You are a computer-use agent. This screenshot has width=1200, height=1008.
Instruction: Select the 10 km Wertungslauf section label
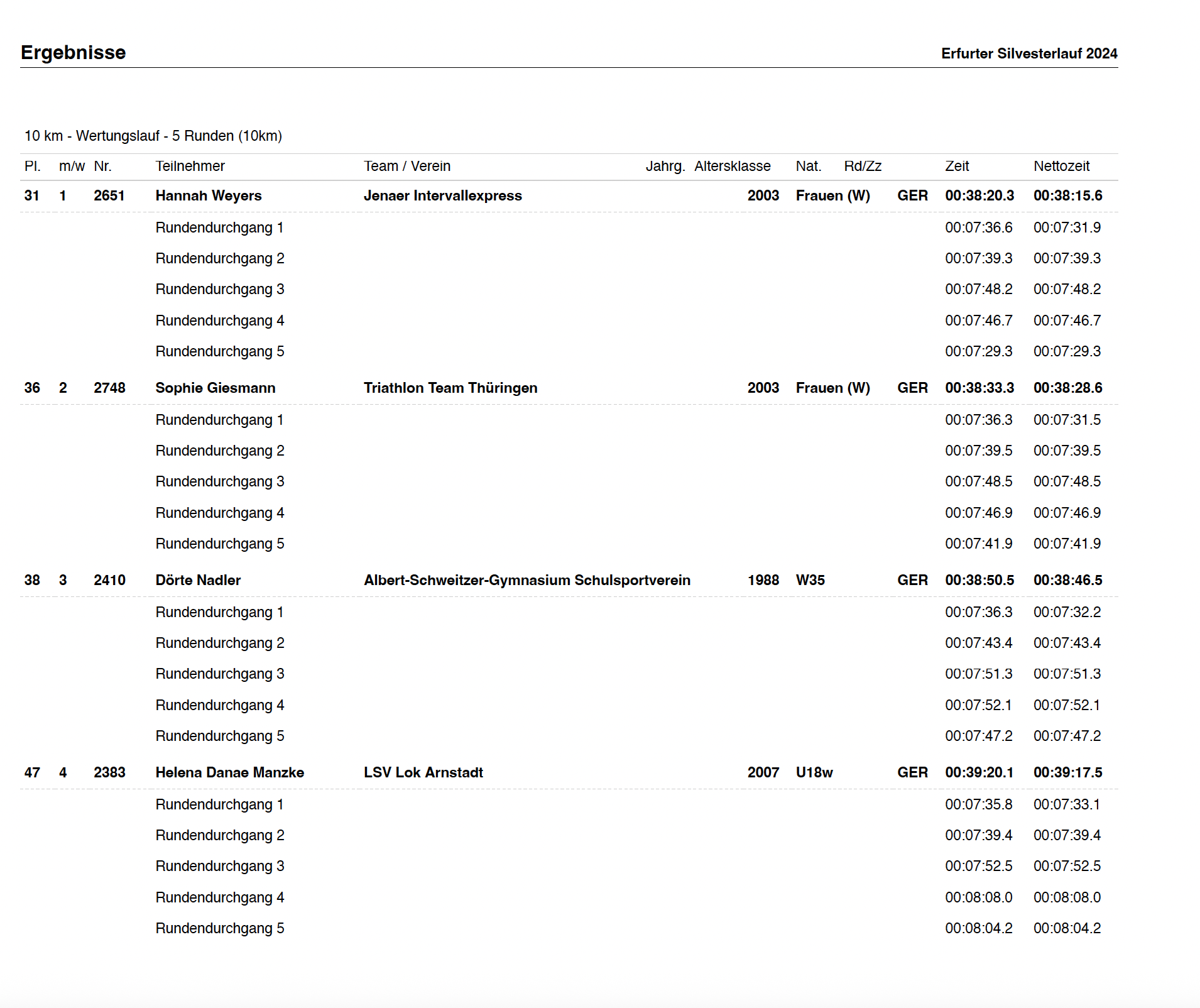click(x=153, y=136)
